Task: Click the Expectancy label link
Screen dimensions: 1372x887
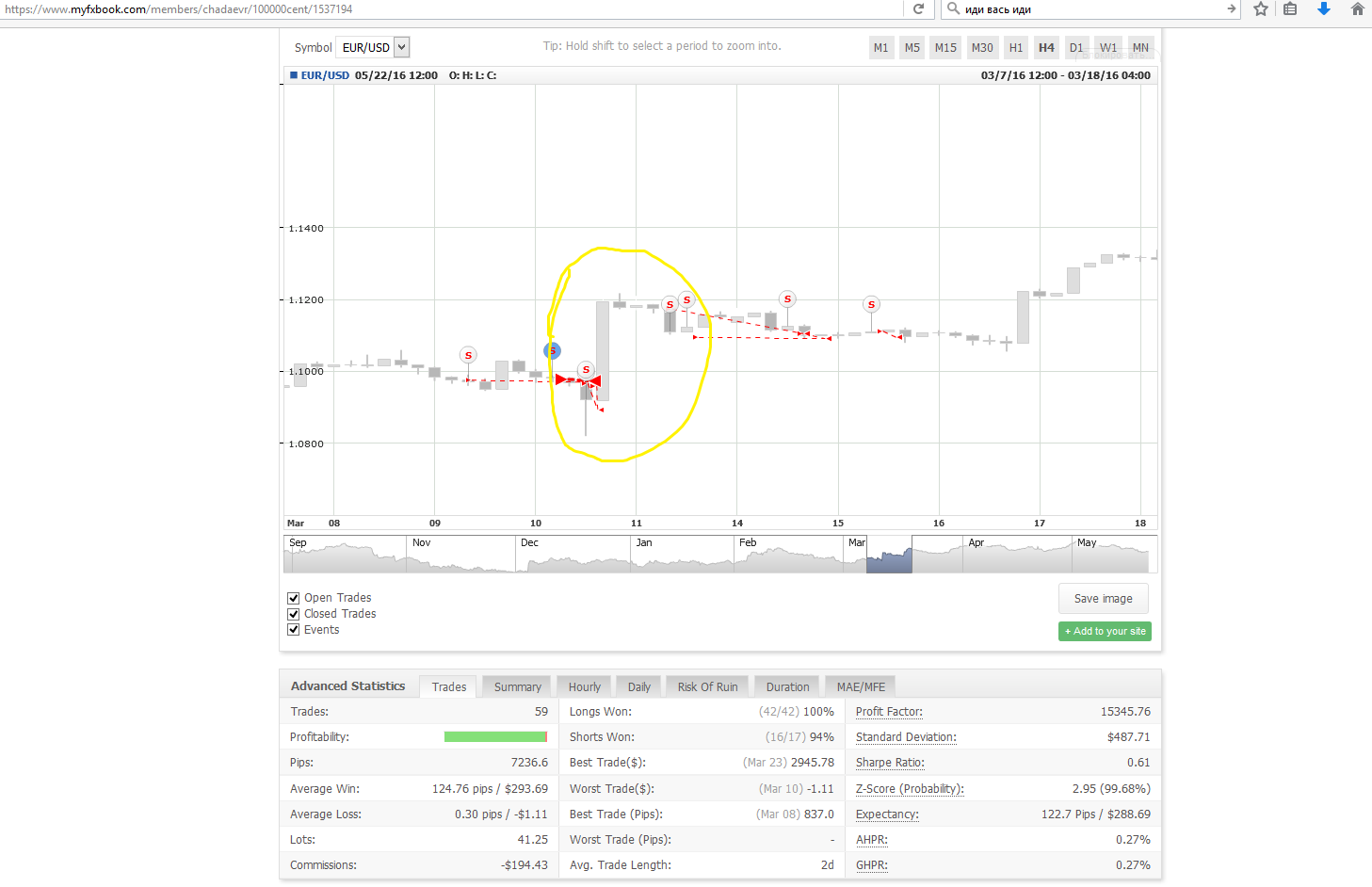Action: [x=887, y=814]
